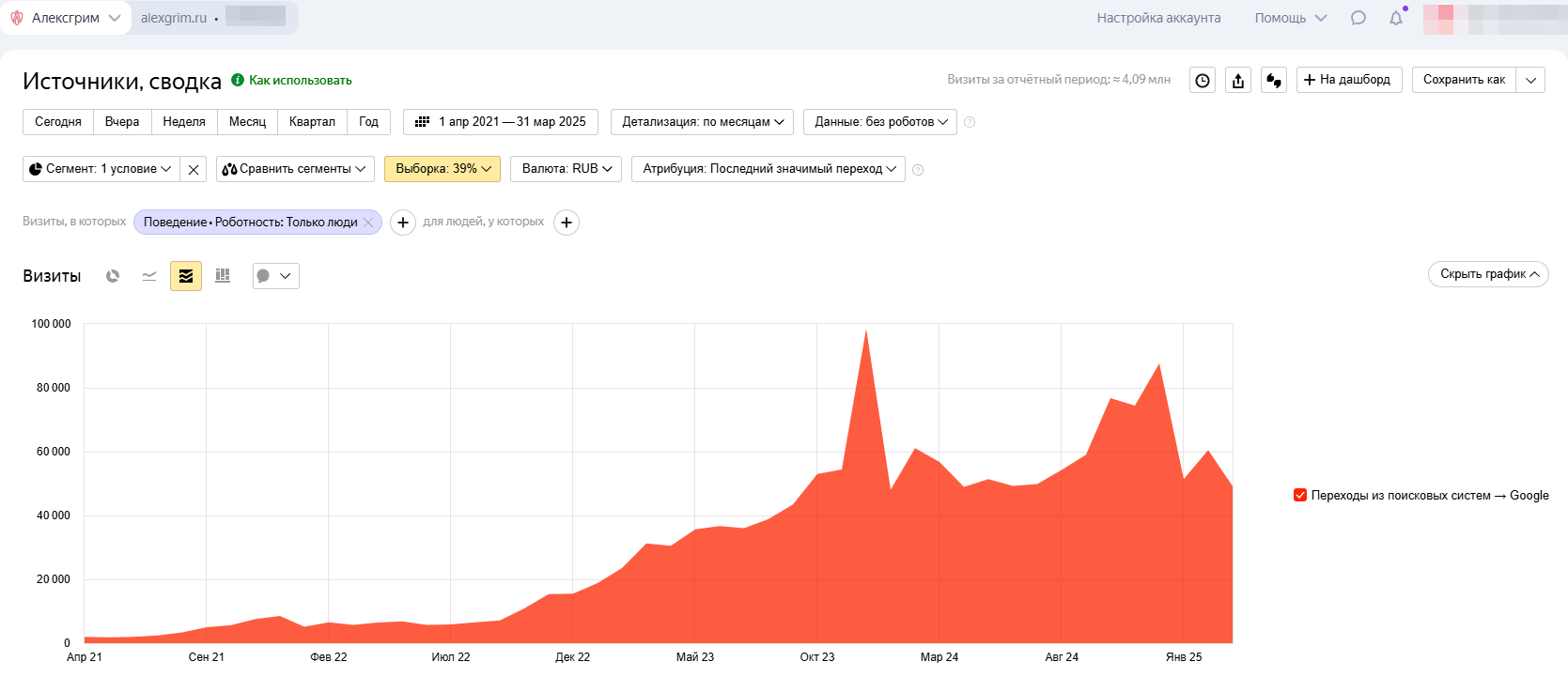
Task: Open the date range picker field
Action: point(501,122)
